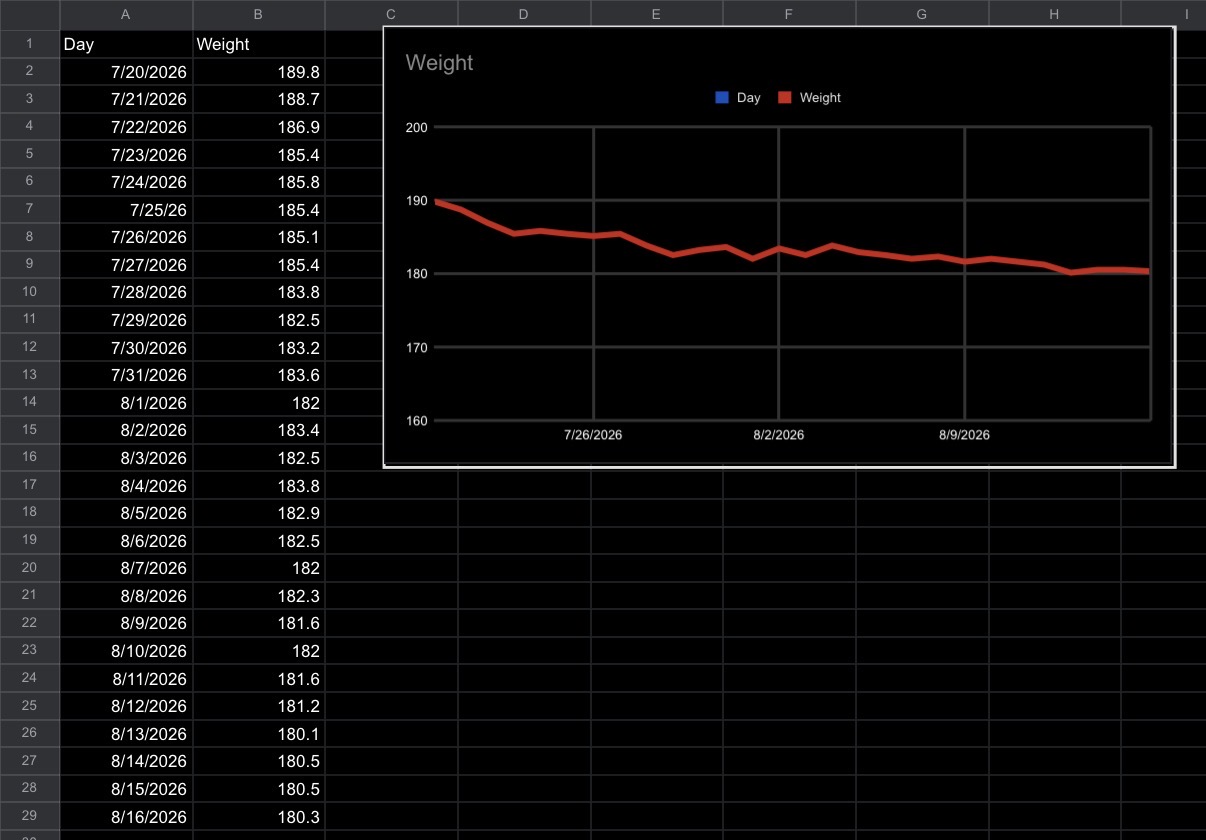Select cell with date 8/1/2026
The width and height of the screenshot is (1206, 840).
[126, 403]
